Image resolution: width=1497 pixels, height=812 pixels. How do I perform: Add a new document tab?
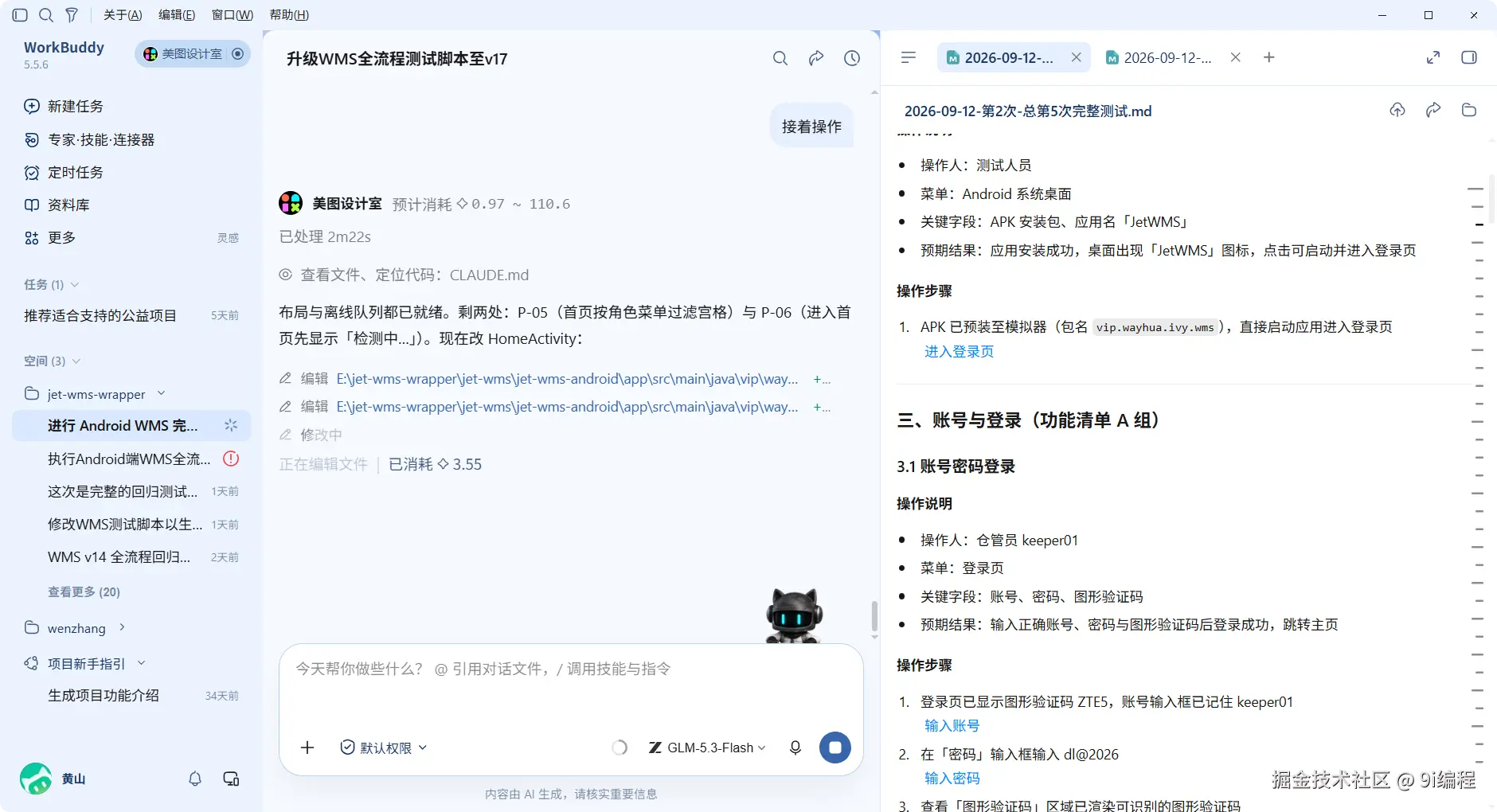click(x=1269, y=57)
